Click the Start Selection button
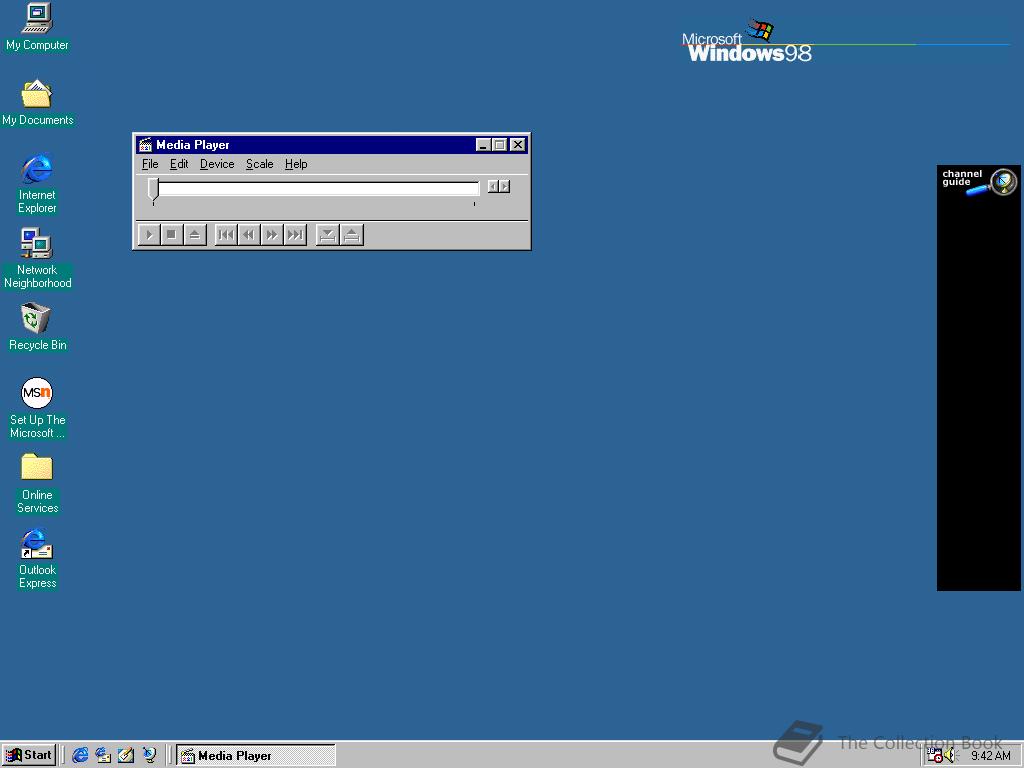The height and width of the screenshot is (768, 1024). (x=328, y=234)
